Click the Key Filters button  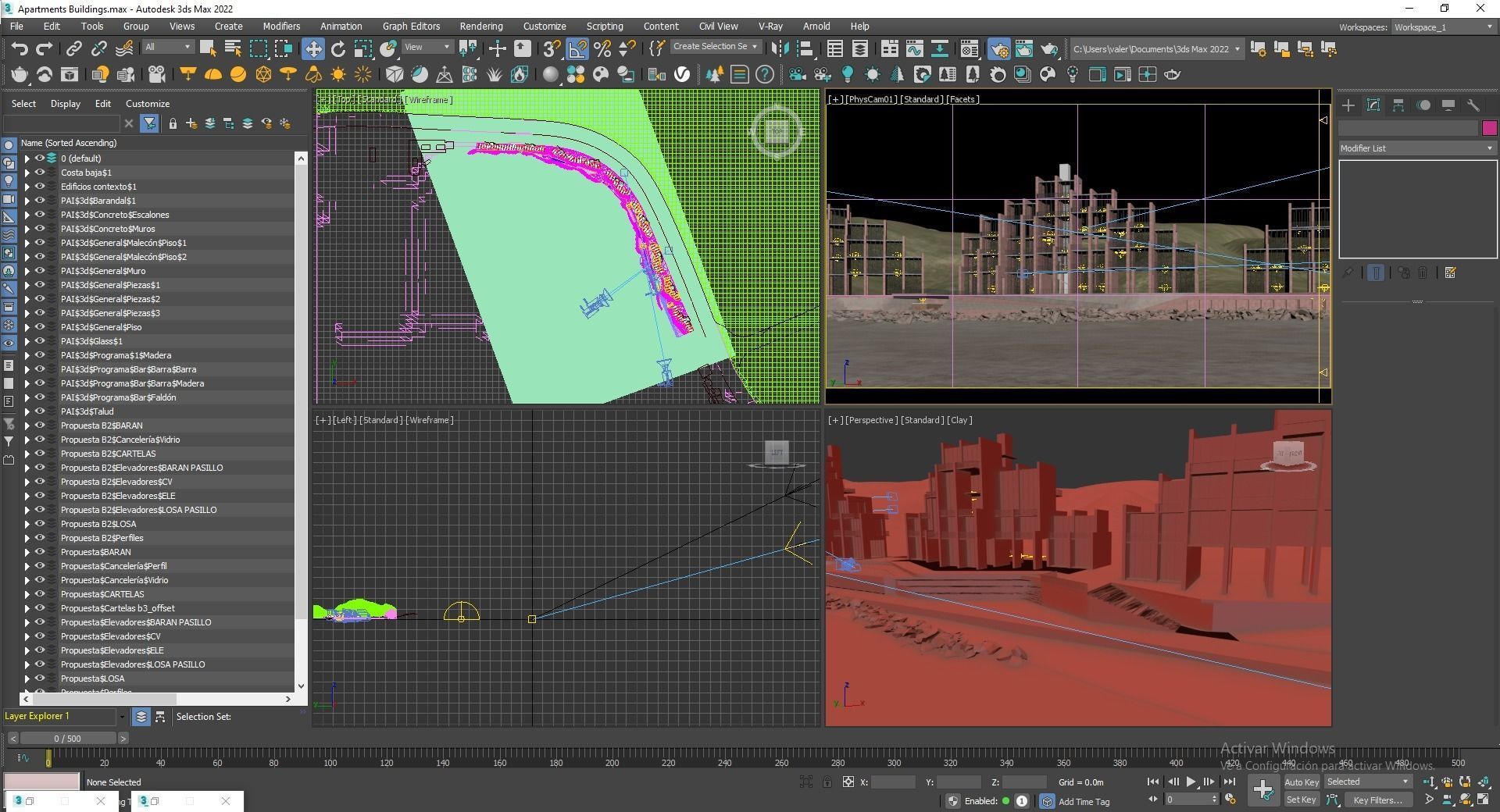click(1377, 800)
